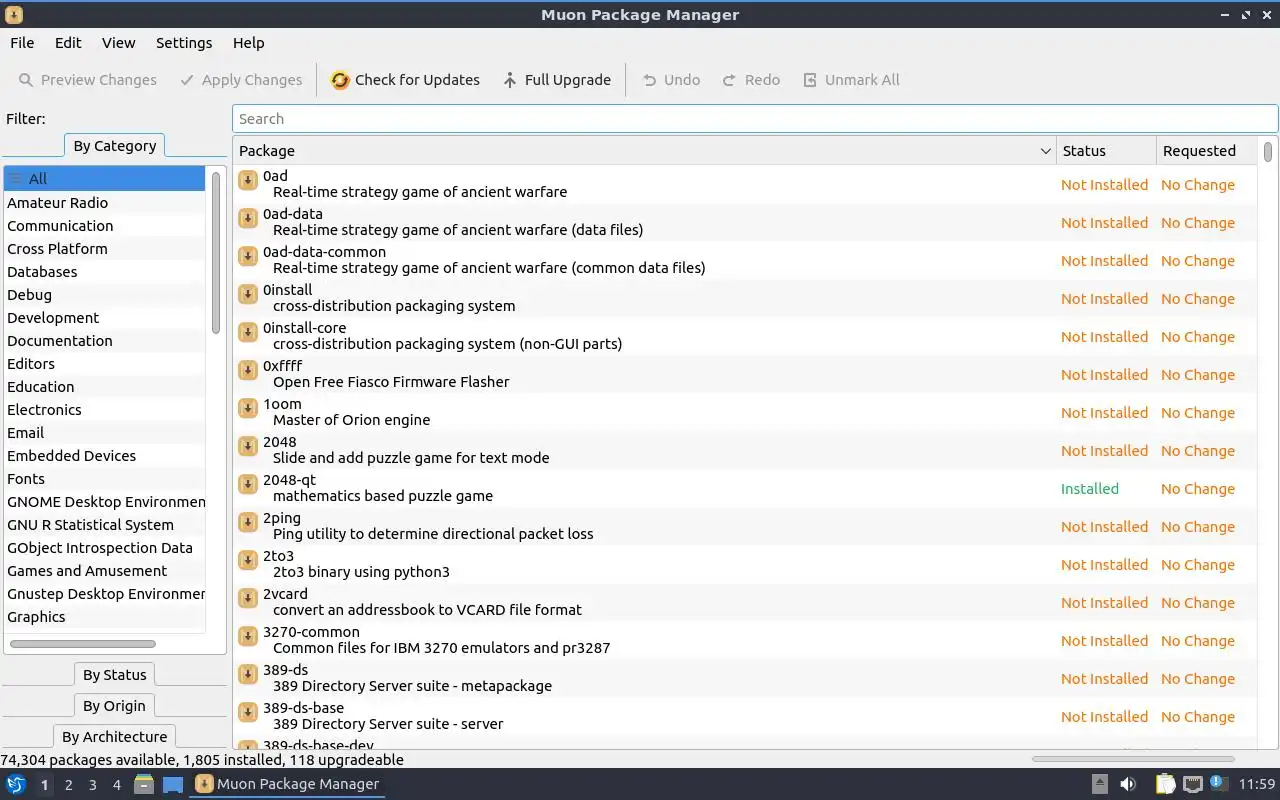Image resolution: width=1280 pixels, height=800 pixels.
Task: Select the Development category
Action: pos(104,318)
